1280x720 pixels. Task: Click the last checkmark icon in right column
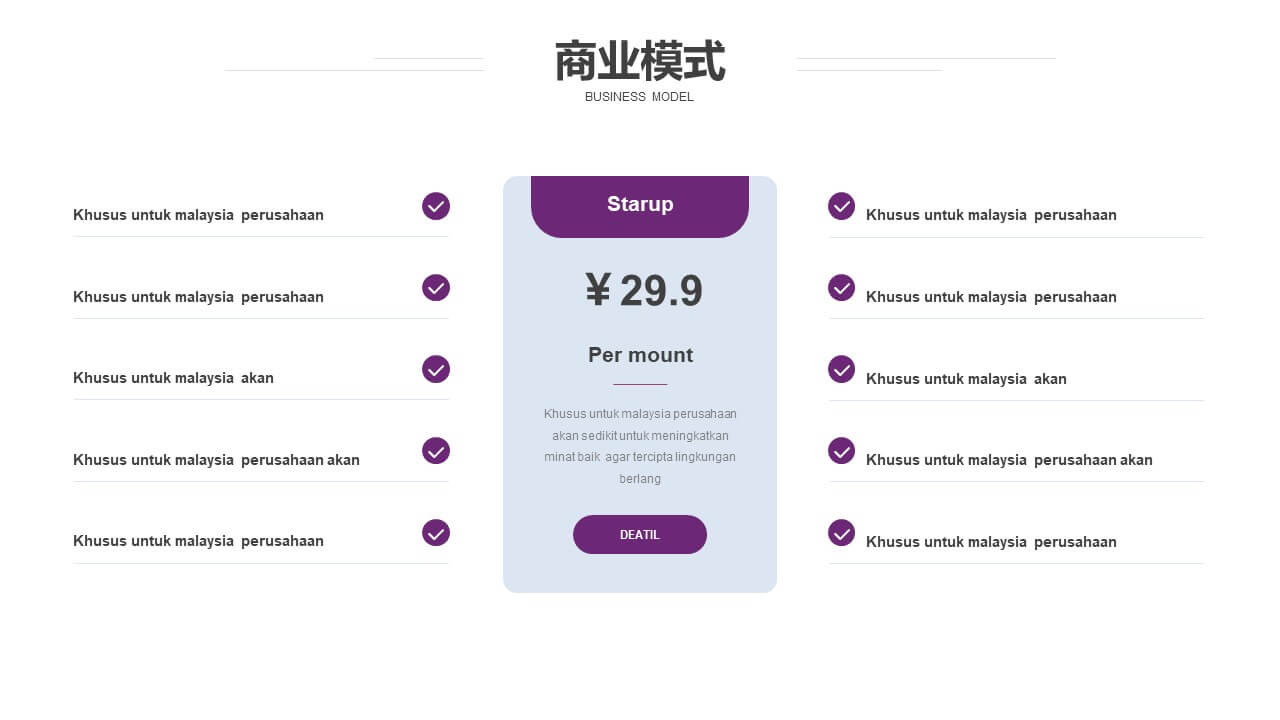842,533
